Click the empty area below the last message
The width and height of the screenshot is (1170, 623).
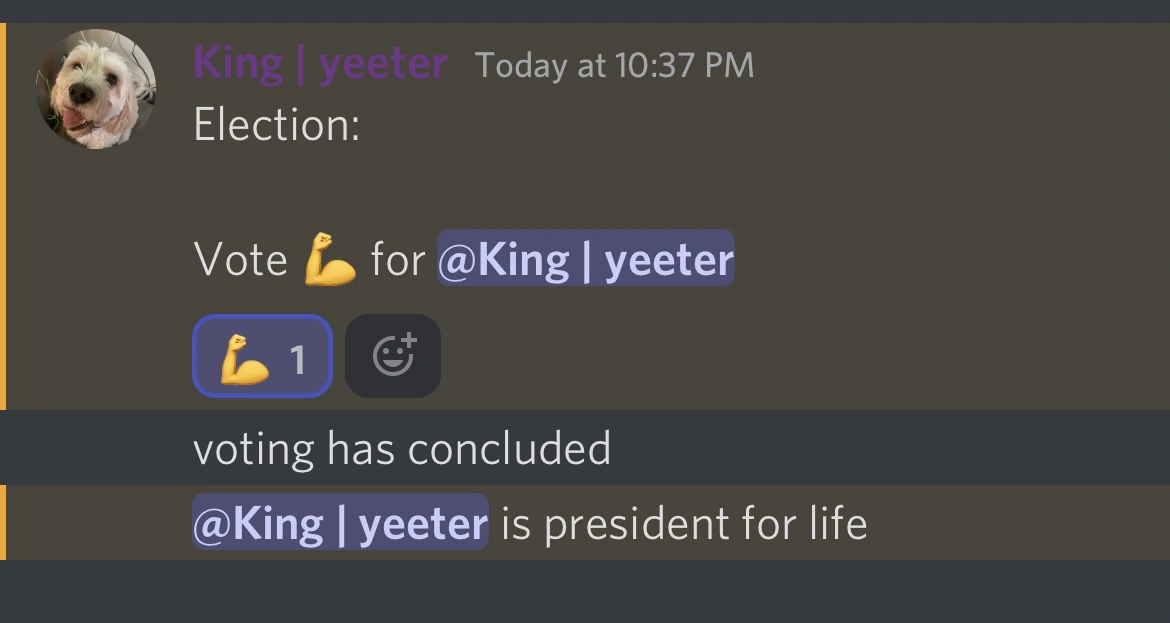(x=585, y=592)
